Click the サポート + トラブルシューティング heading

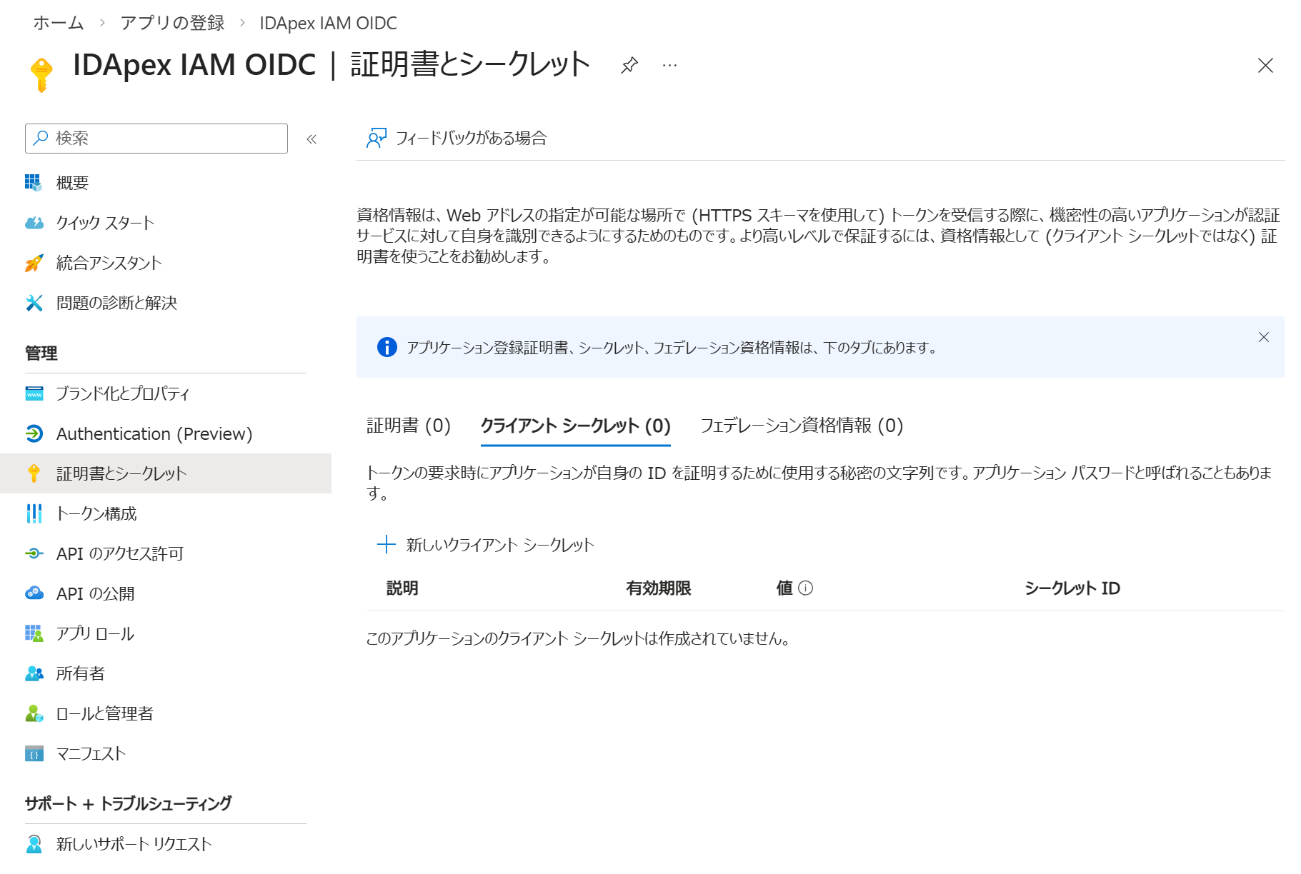click(x=128, y=803)
